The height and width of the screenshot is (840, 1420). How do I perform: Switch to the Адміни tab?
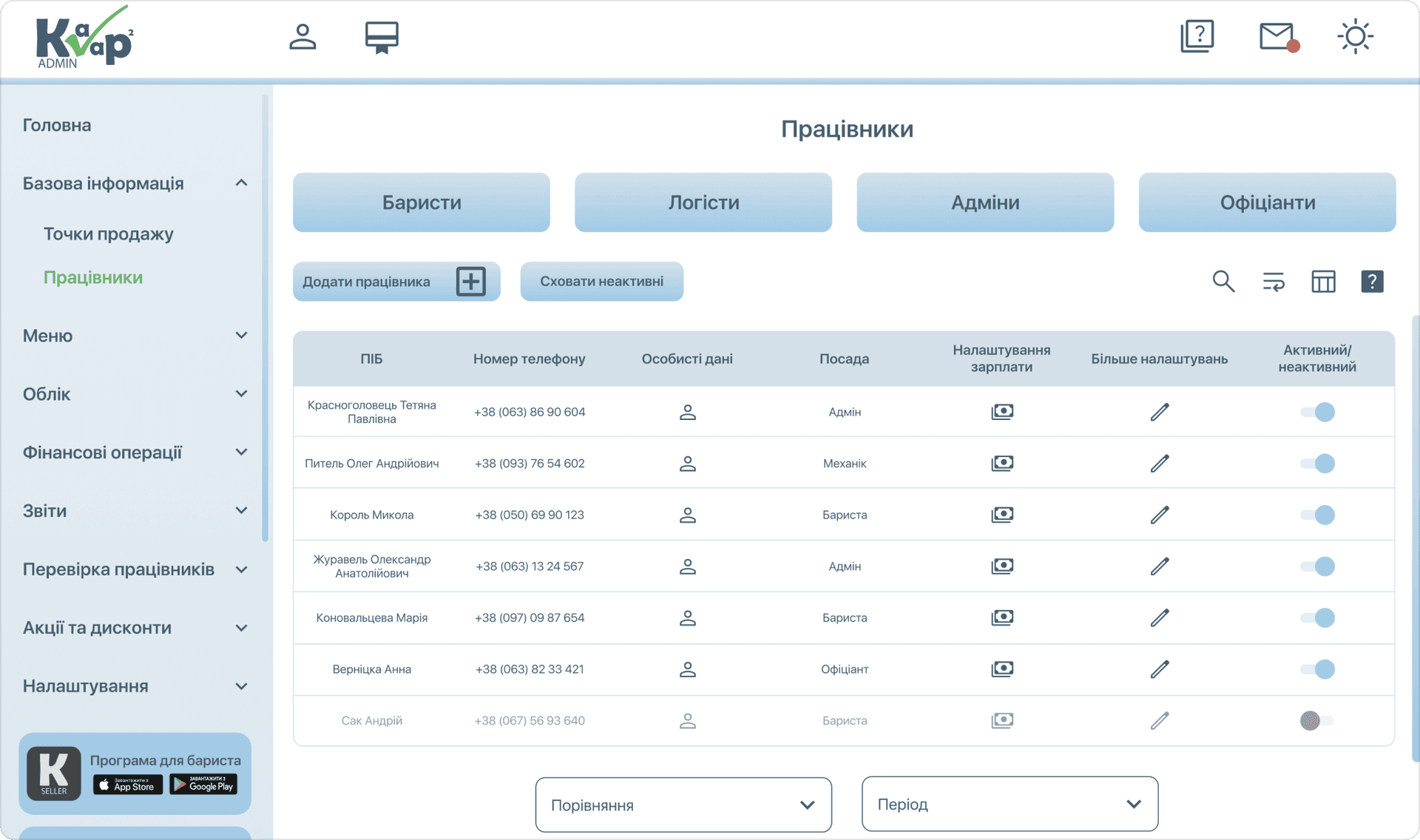point(985,203)
